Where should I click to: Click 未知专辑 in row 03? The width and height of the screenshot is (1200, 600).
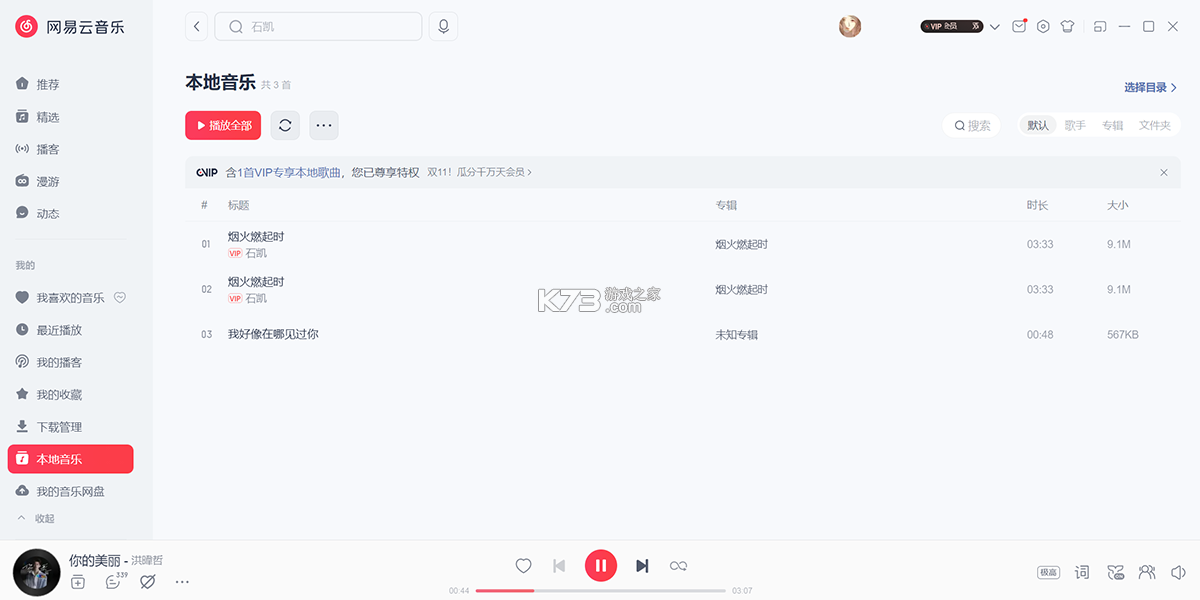coord(736,334)
